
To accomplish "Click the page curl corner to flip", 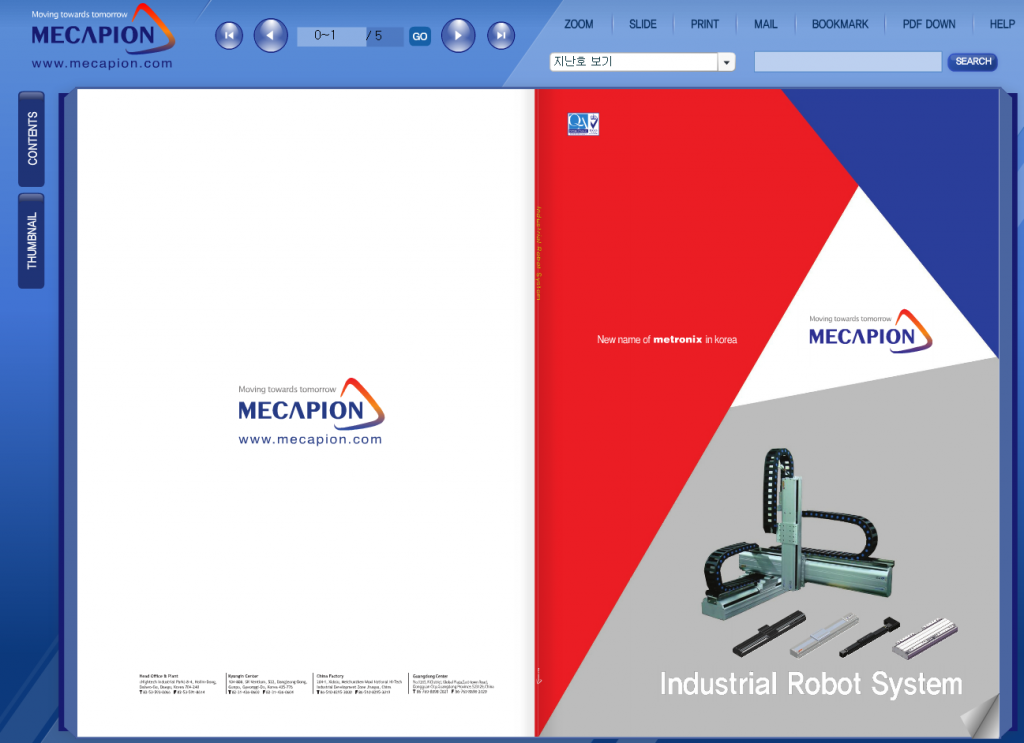I will [982, 717].
